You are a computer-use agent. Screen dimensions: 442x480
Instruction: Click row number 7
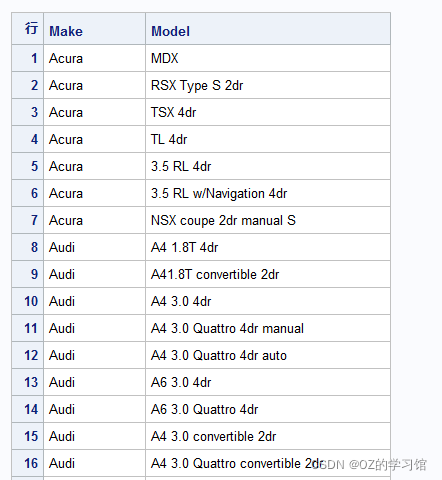click(27, 220)
